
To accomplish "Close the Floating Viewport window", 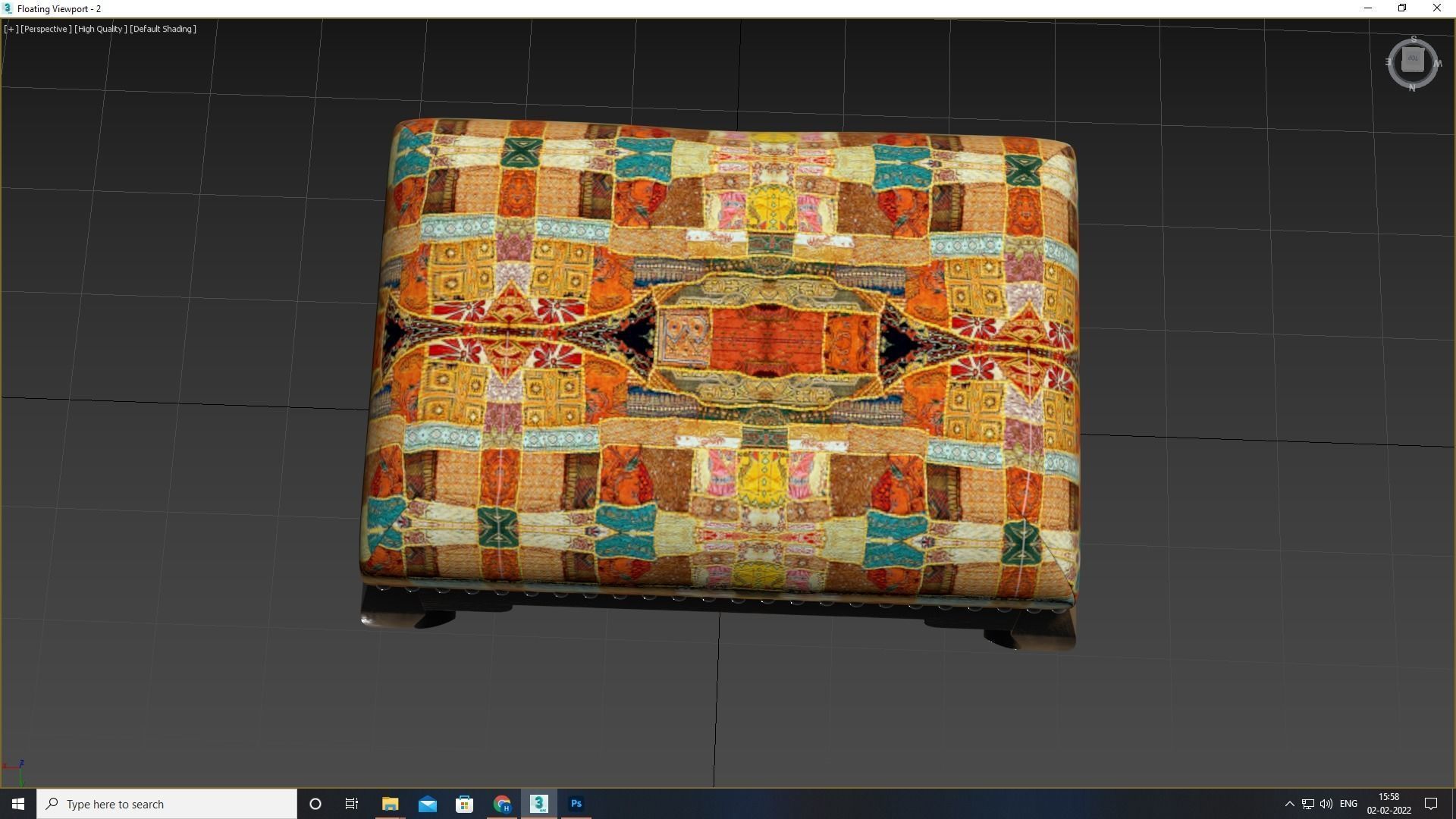I will 1437,8.
